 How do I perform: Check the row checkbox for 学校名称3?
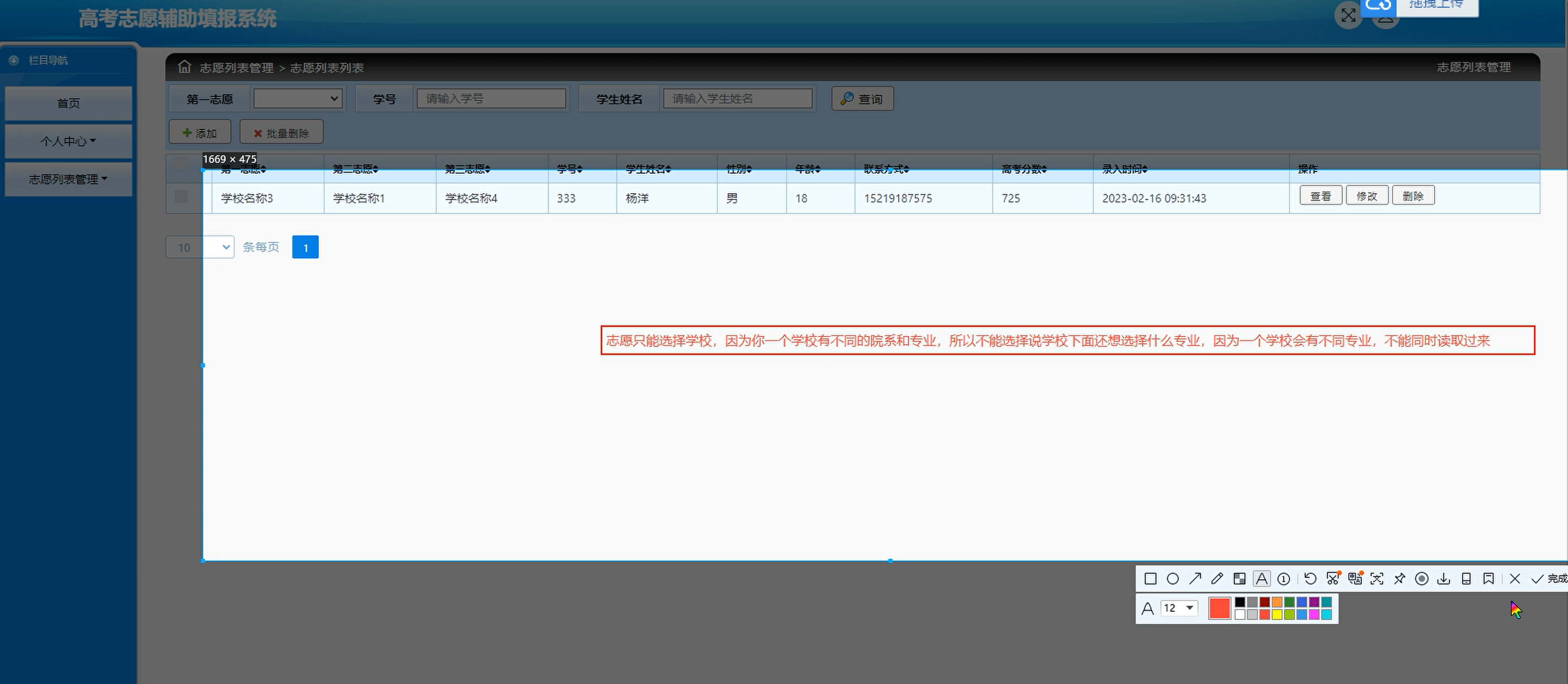(181, 196)
